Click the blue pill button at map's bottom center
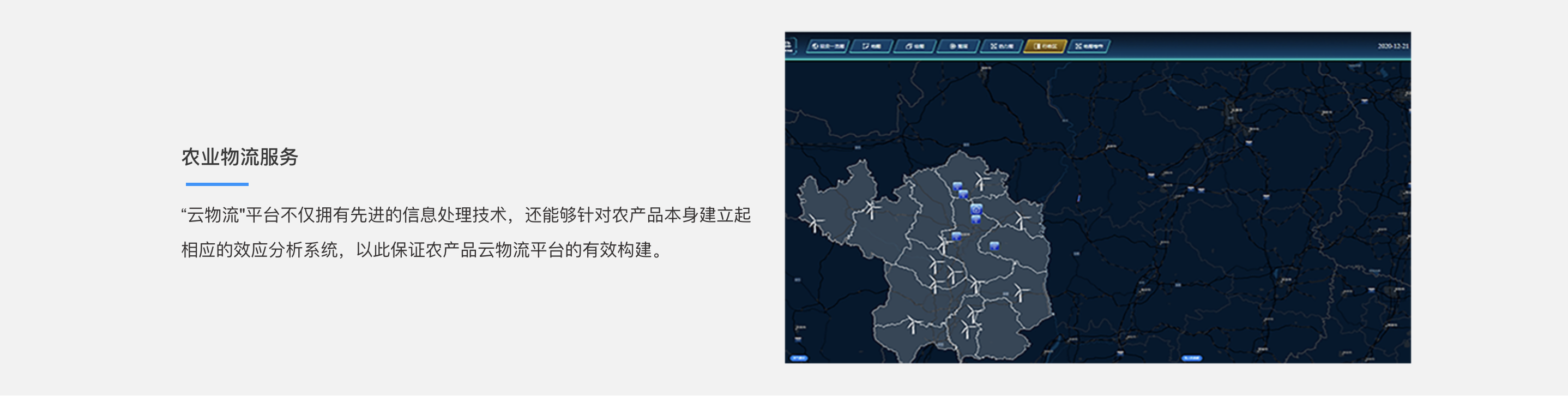The height and width of the screenshot is (396, 1568). 1191,358
